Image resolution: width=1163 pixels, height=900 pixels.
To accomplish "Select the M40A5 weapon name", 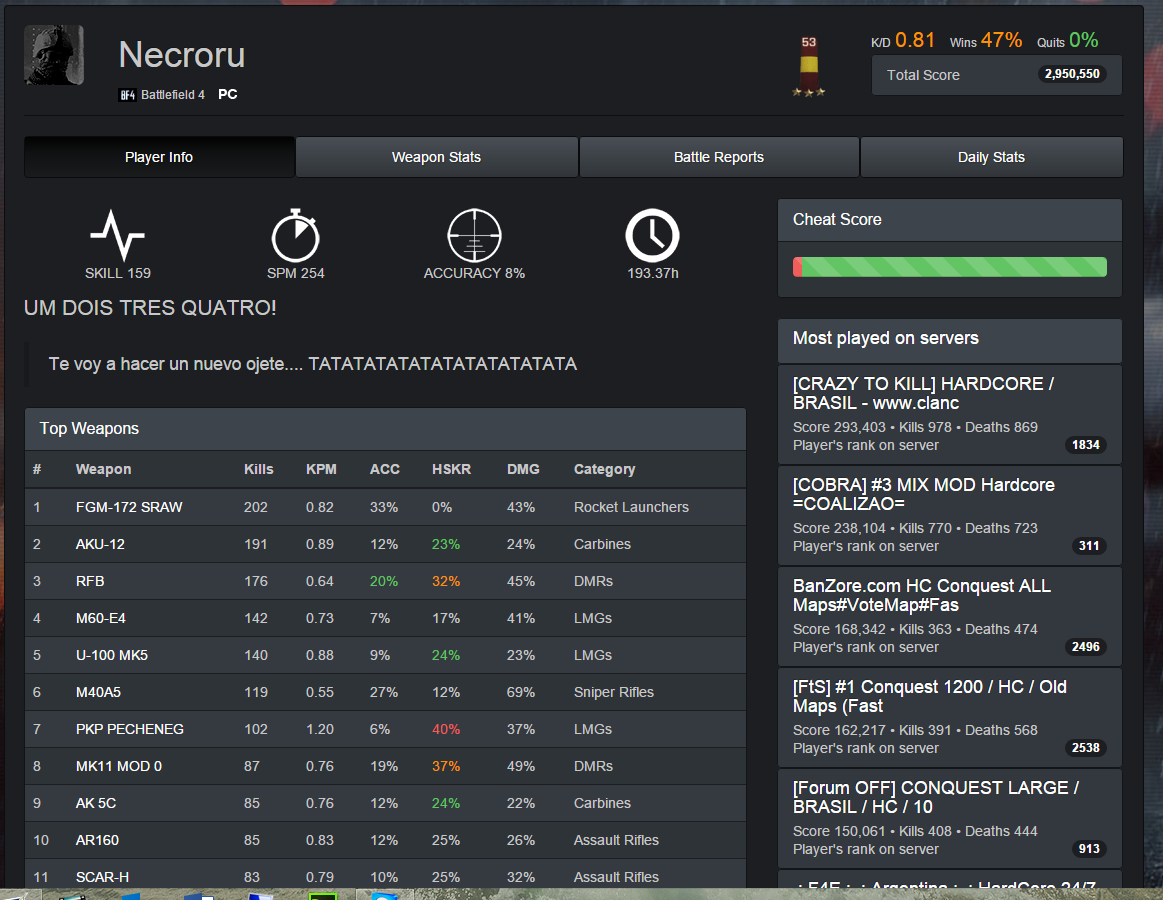I will tap(98, 692).
